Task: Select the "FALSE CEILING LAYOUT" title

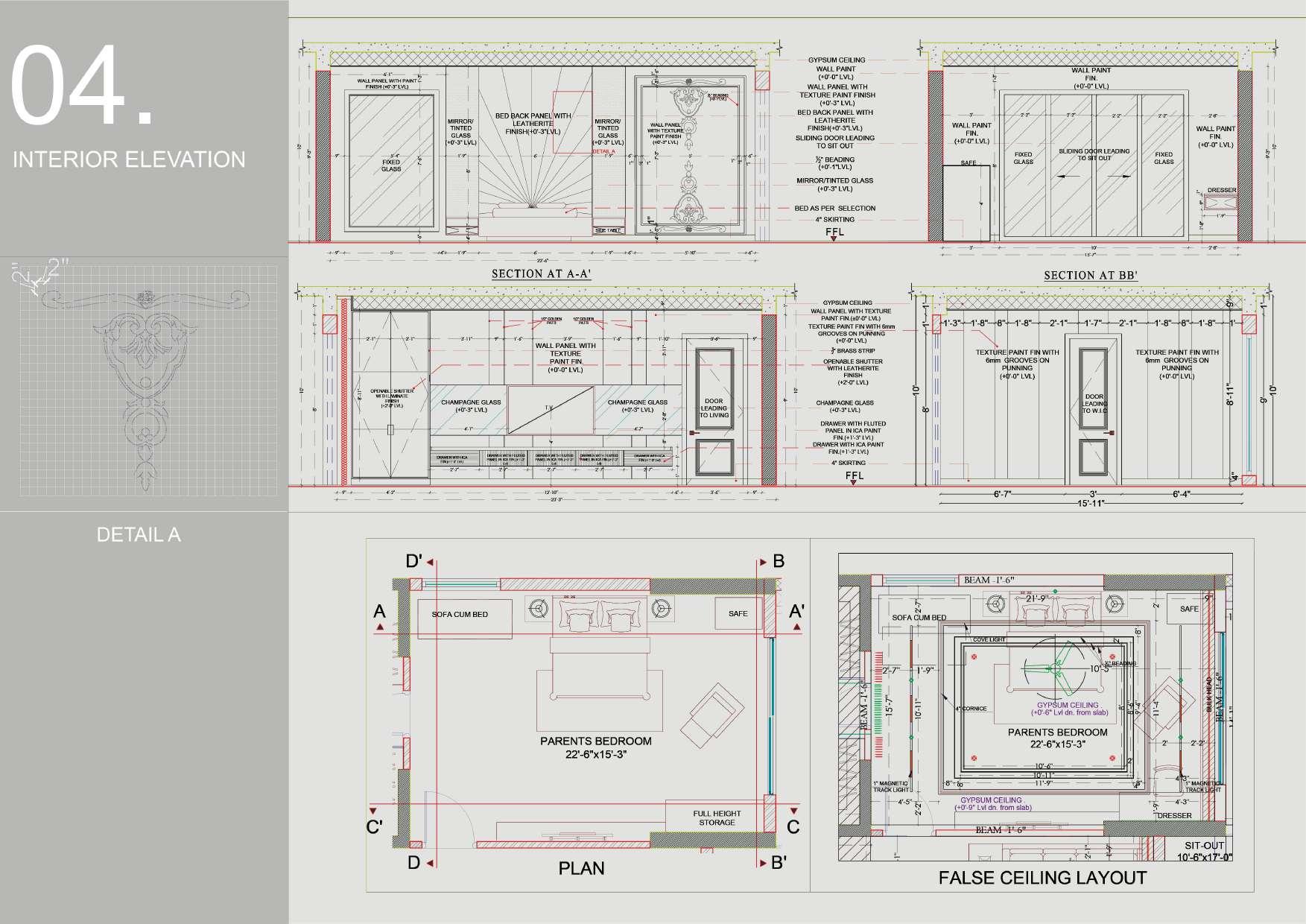Action: pyautogui.click(x=1042, y=879)
